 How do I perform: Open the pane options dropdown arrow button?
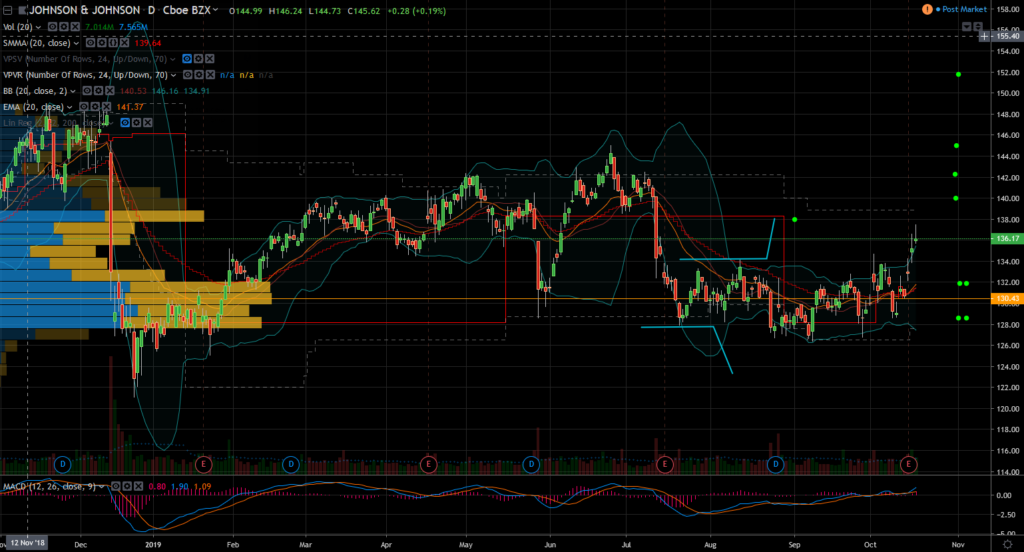click(x=967, y=27)
